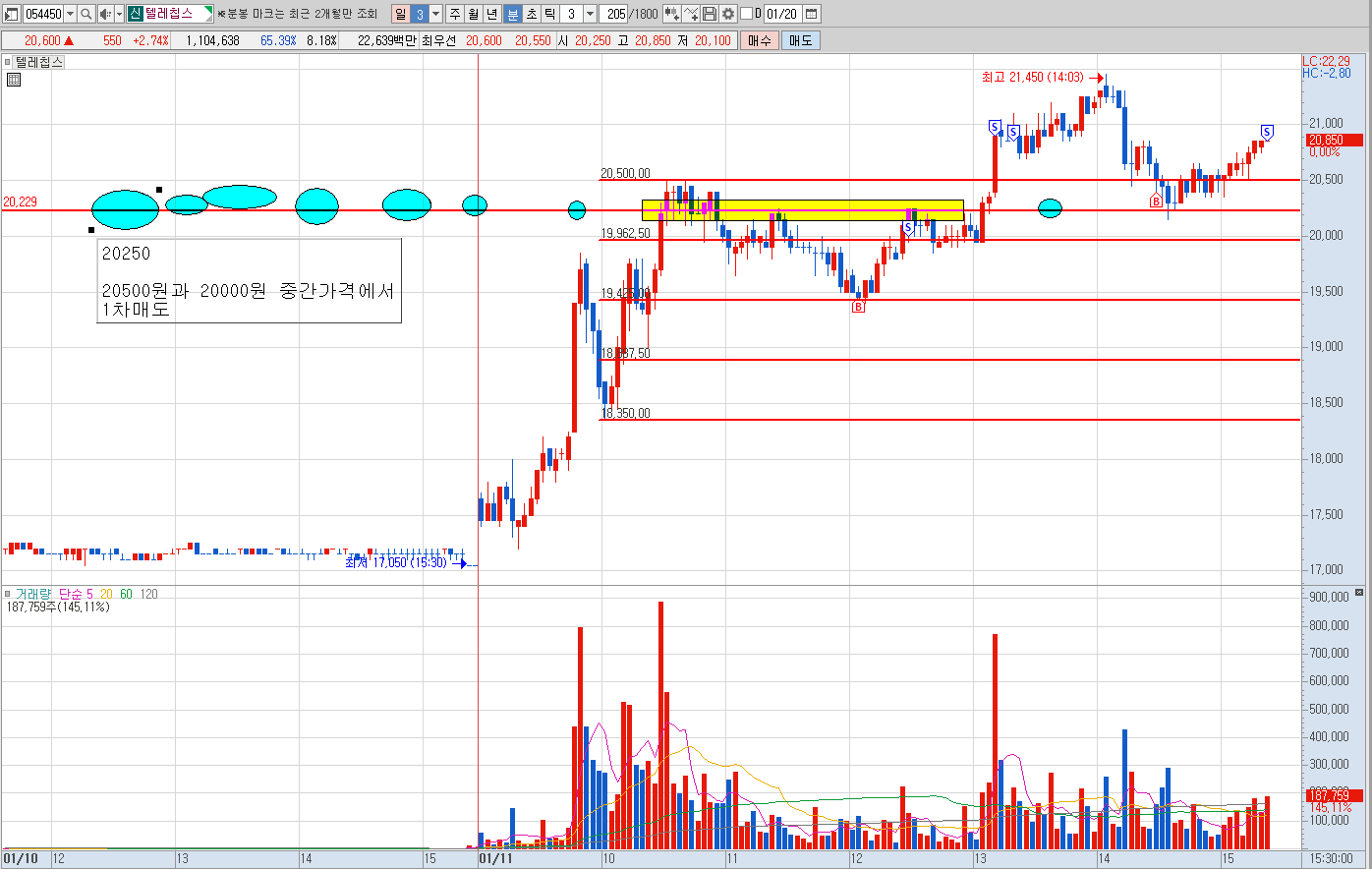Viewport: 1372px width, 869px height.
Task: Click the highlighted blue 3 period button
Action: pyautogui.click(x=419, y=14)
